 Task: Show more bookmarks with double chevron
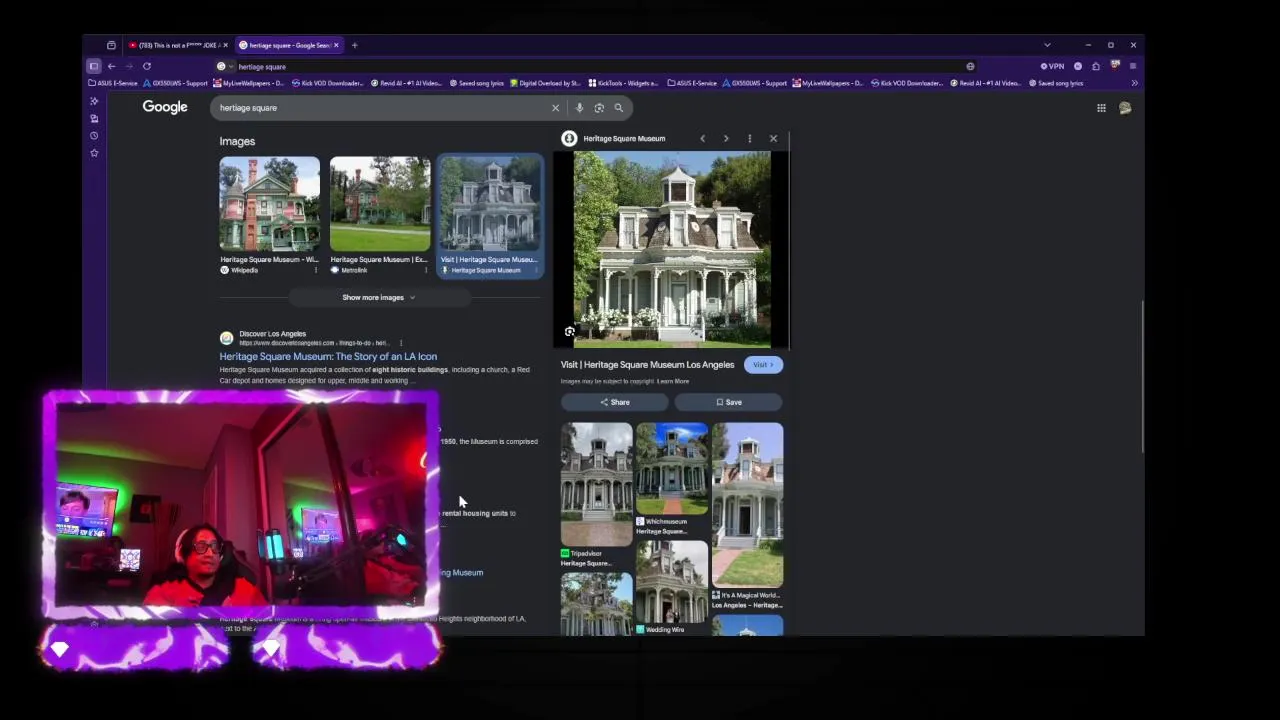1134,83
